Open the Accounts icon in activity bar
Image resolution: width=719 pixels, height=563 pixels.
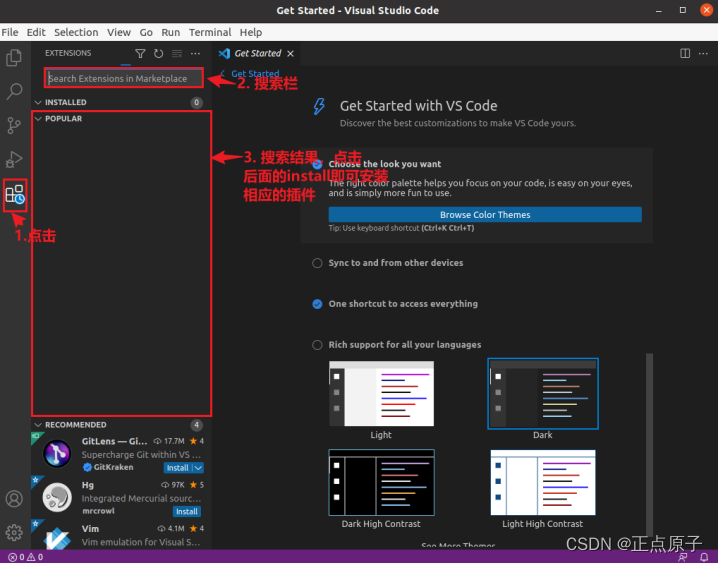[x=14, y=499]
